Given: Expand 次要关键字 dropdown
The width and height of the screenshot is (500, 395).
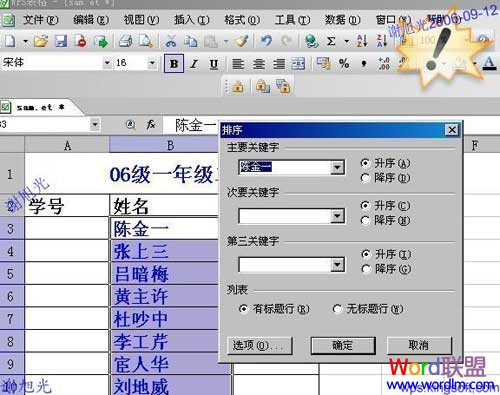Looking at the screenshot, I should (x=337, y=216).
